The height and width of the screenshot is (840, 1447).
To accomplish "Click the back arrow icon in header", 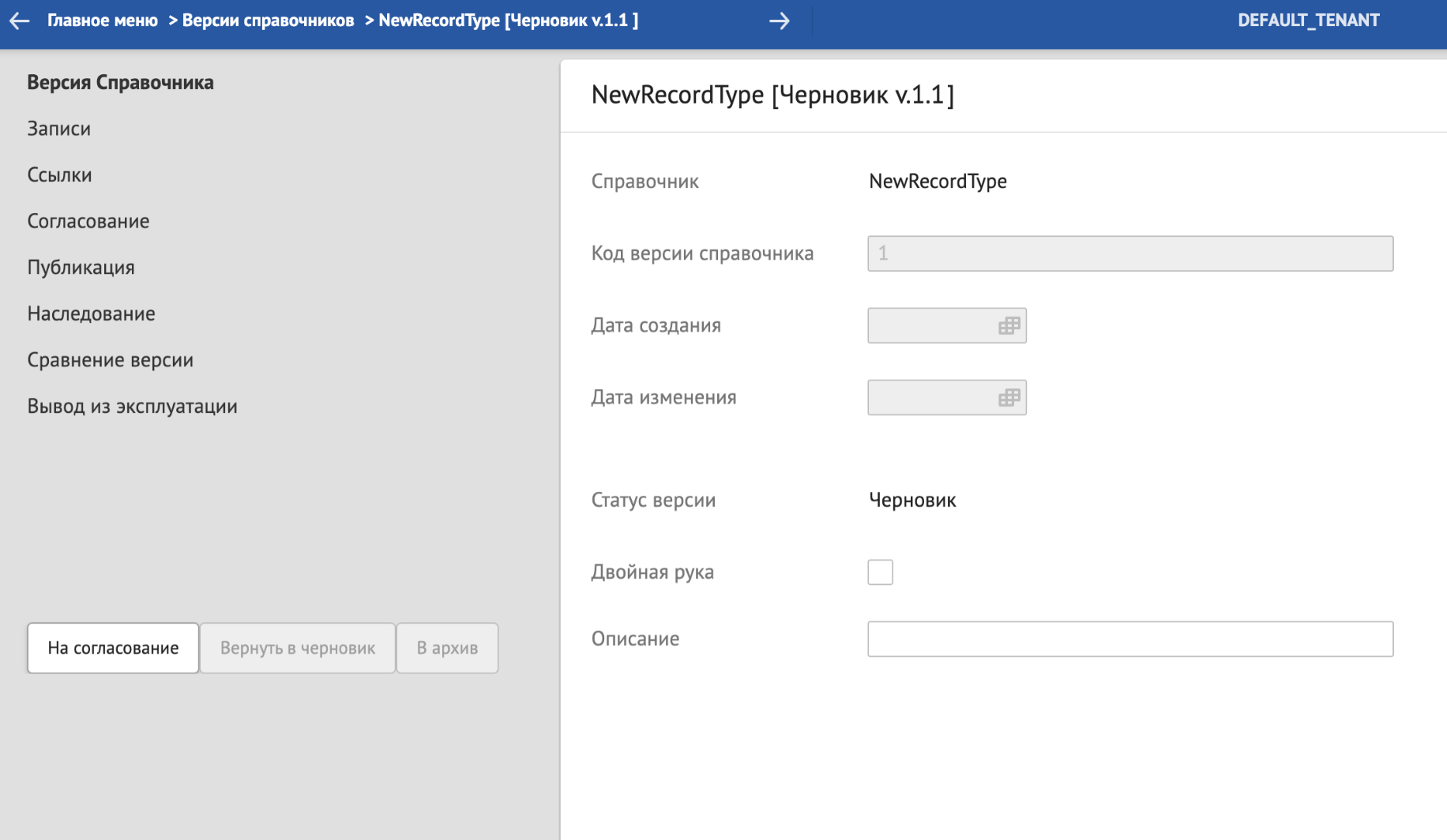I will 19,21.
